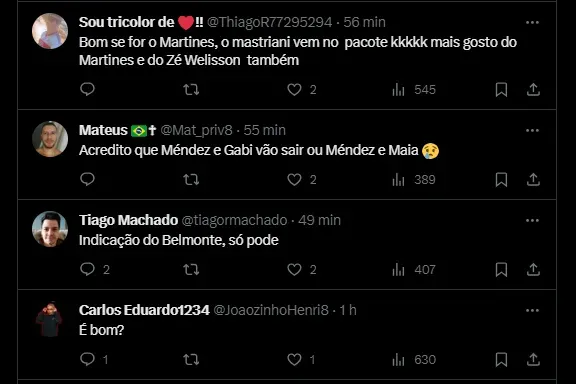Open @ThiagoR77295294 profile handle

coord(270,22)
